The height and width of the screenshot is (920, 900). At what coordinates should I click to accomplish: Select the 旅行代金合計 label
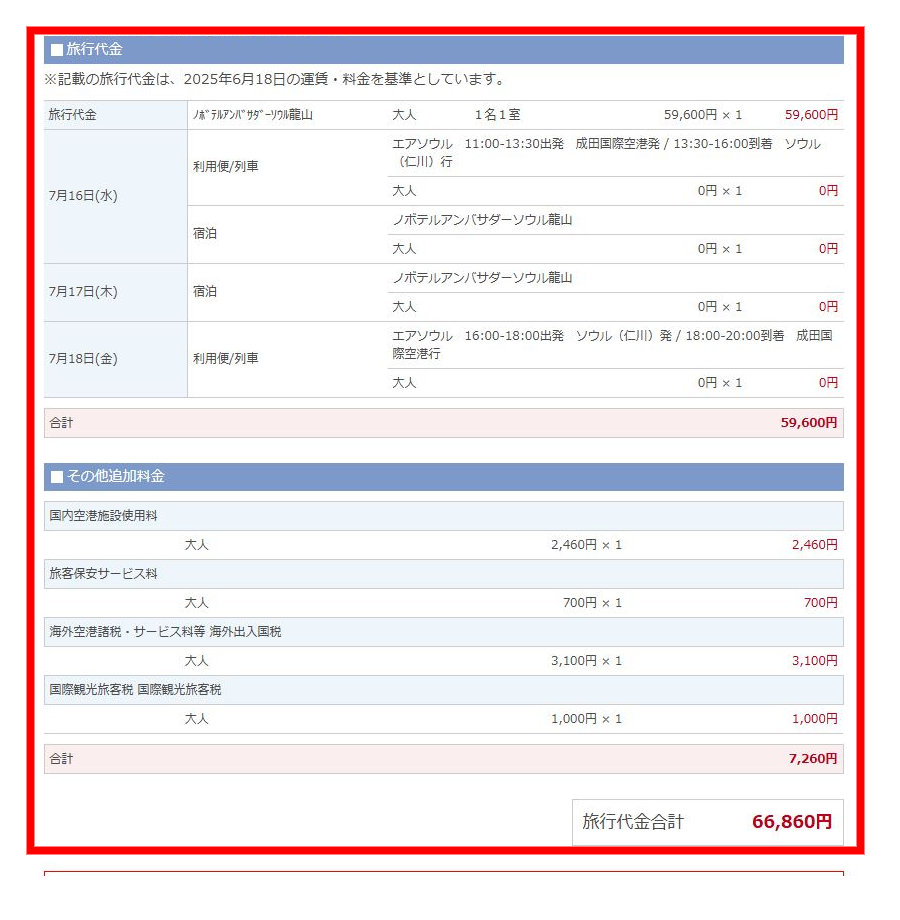633,822
